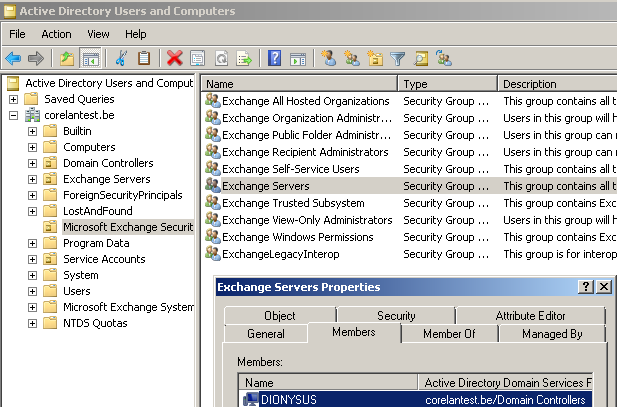Click the Create new user icon
Viewport: 617px width, 407px height.
(328, 58)
